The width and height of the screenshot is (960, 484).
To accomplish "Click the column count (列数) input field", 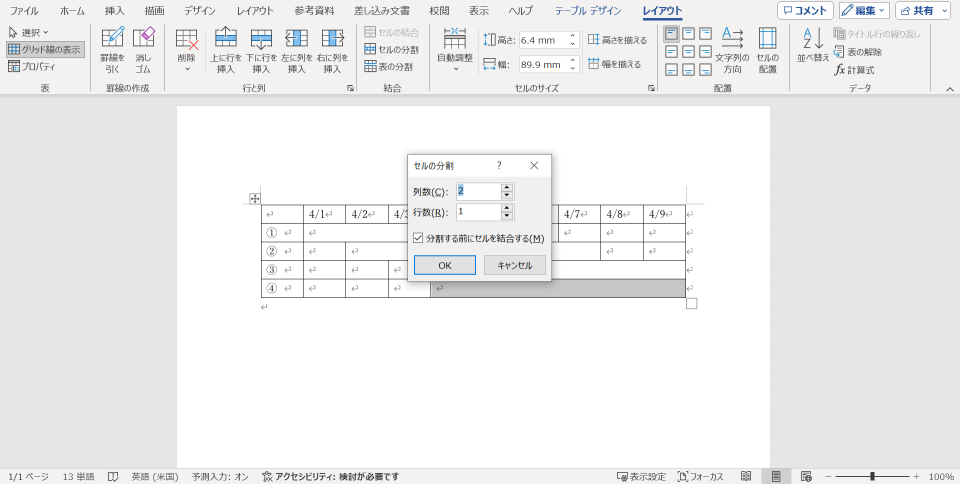I will tap(479, 192).
